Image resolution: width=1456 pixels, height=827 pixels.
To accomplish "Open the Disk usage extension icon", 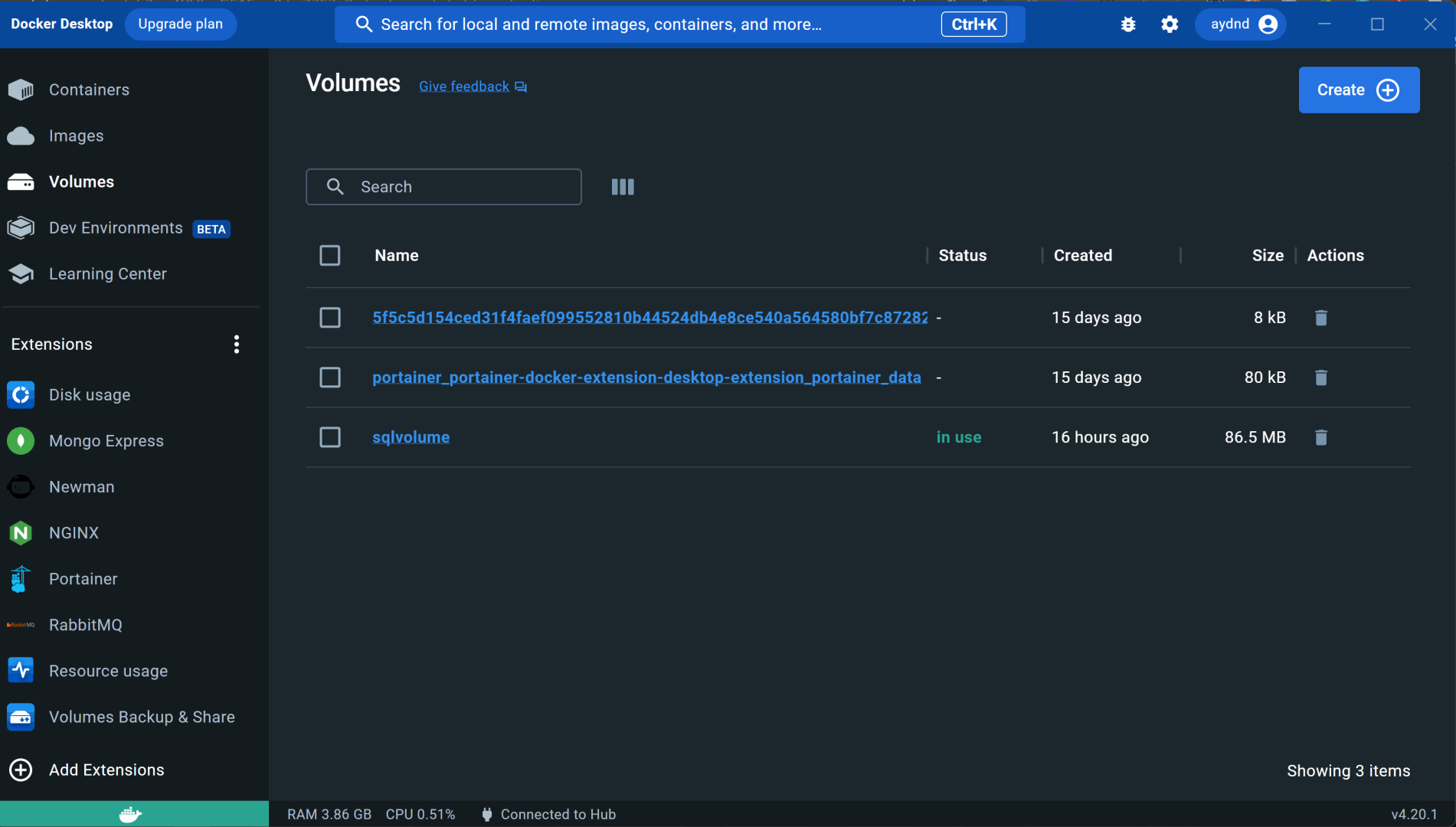I will point(21,394).
